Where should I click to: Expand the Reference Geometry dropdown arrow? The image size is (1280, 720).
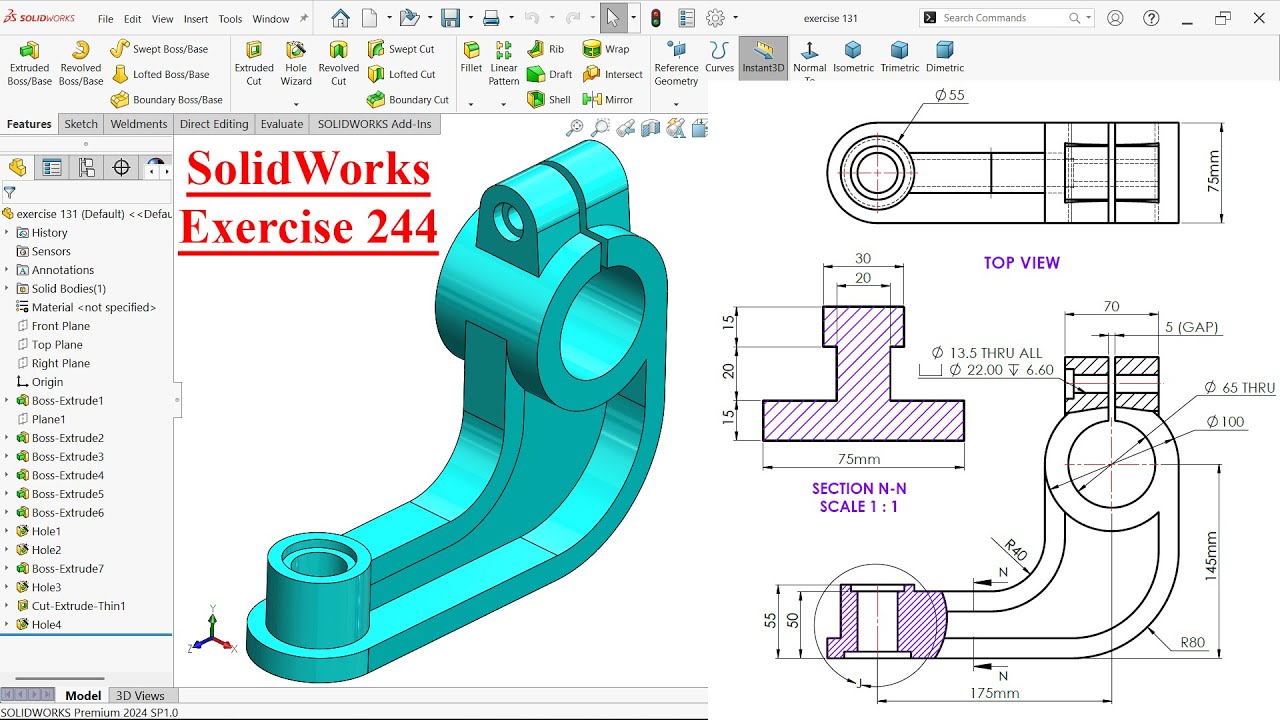point(676,103)
